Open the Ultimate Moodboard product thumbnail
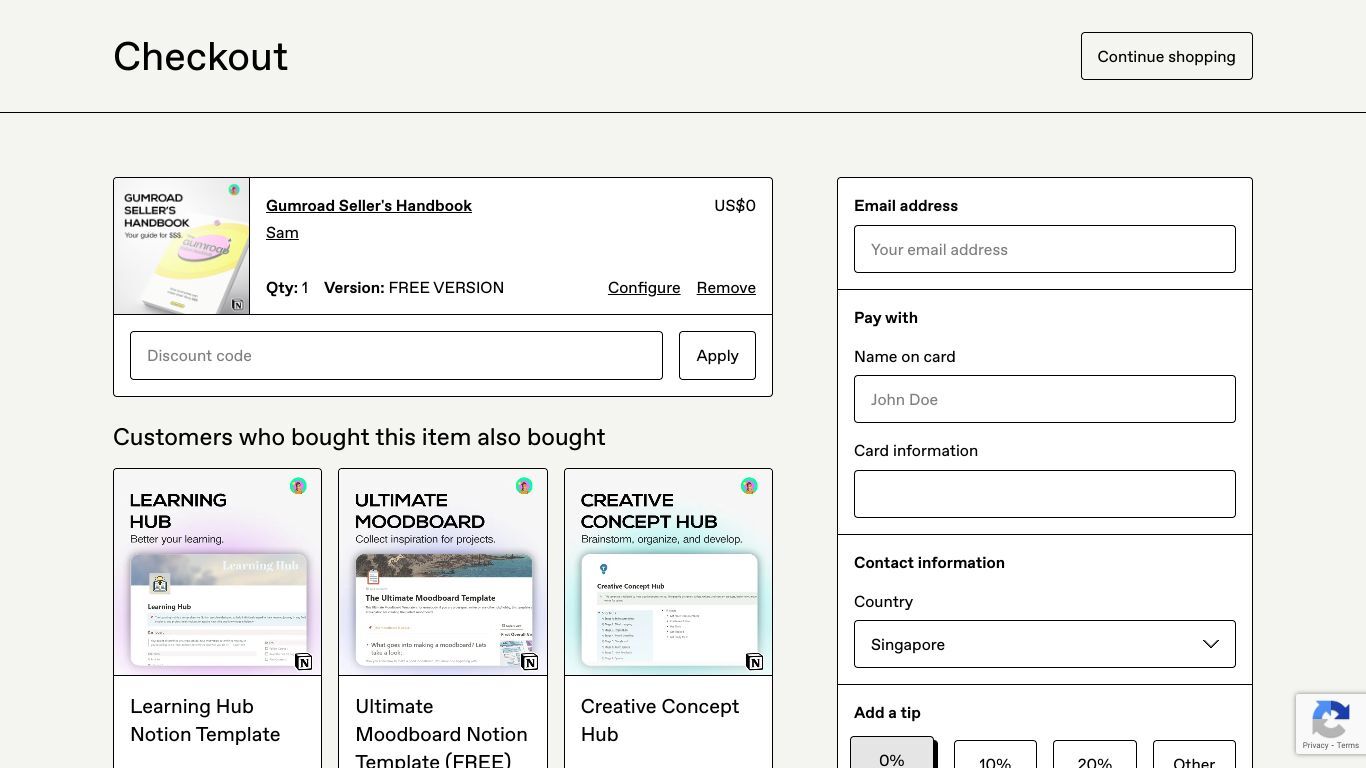 pos(443,572)
